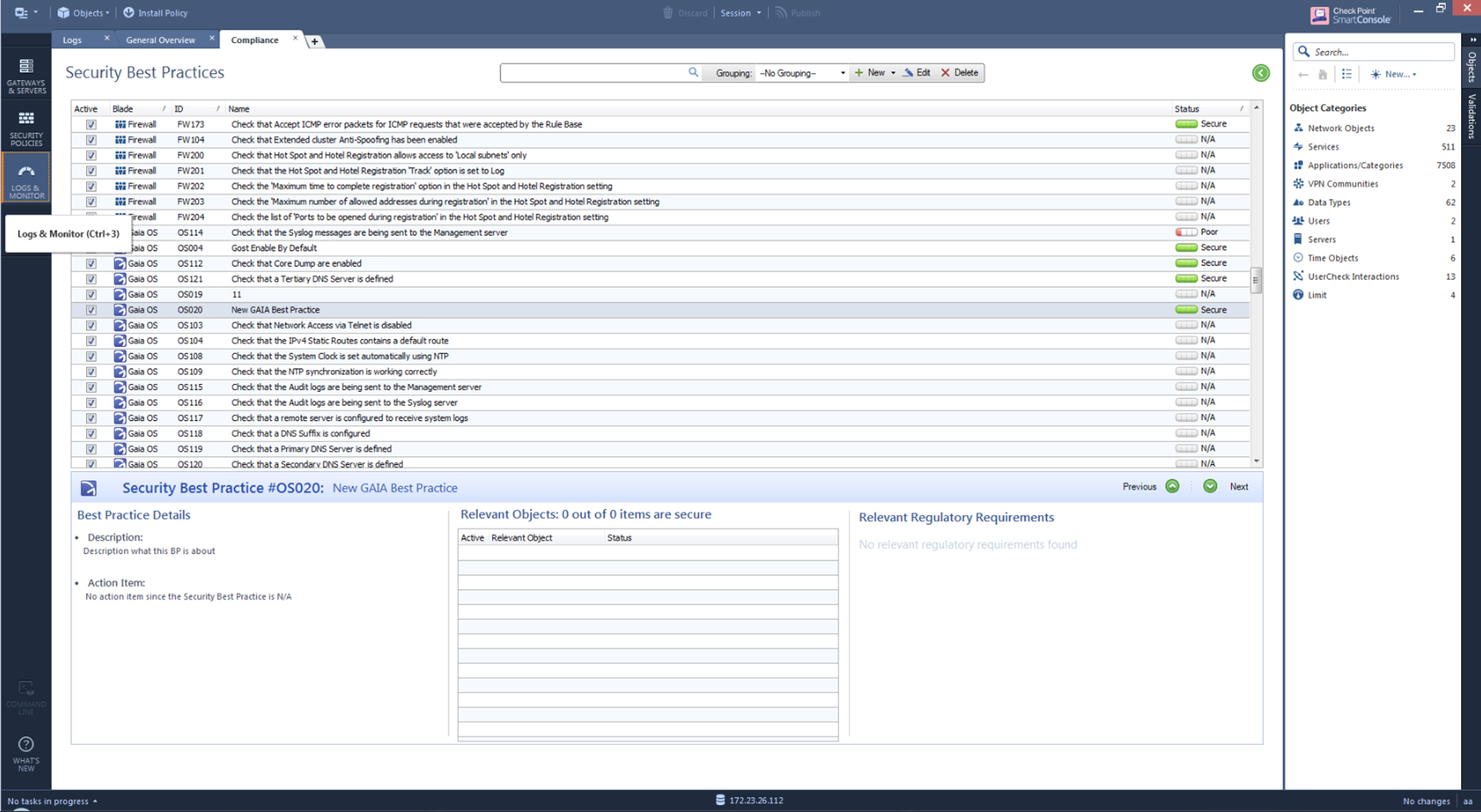Open Security Policies view
The height and width of the screenshot is (812, 1481).
tap(26, 128)
